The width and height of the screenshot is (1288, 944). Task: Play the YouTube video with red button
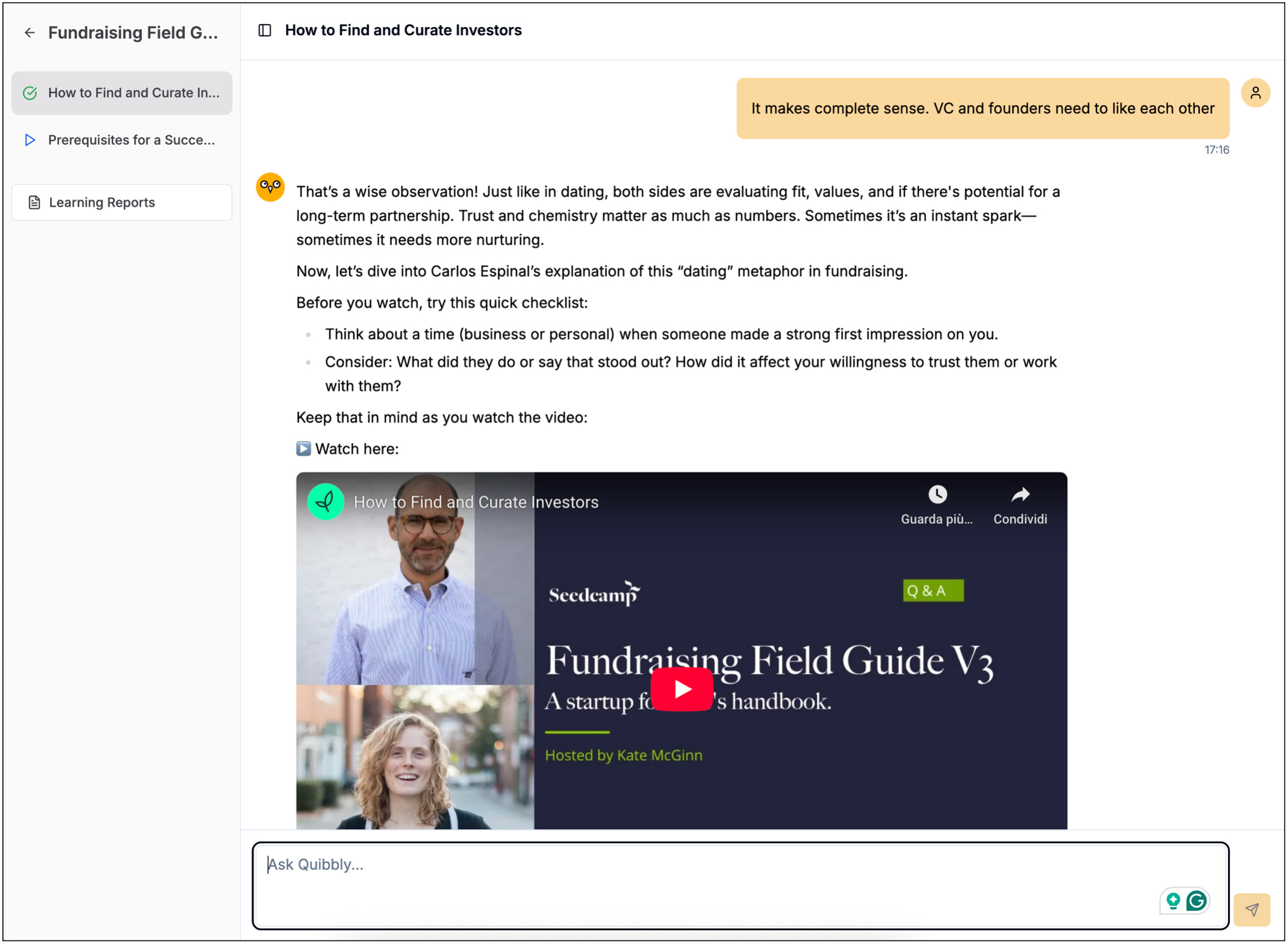681,689
